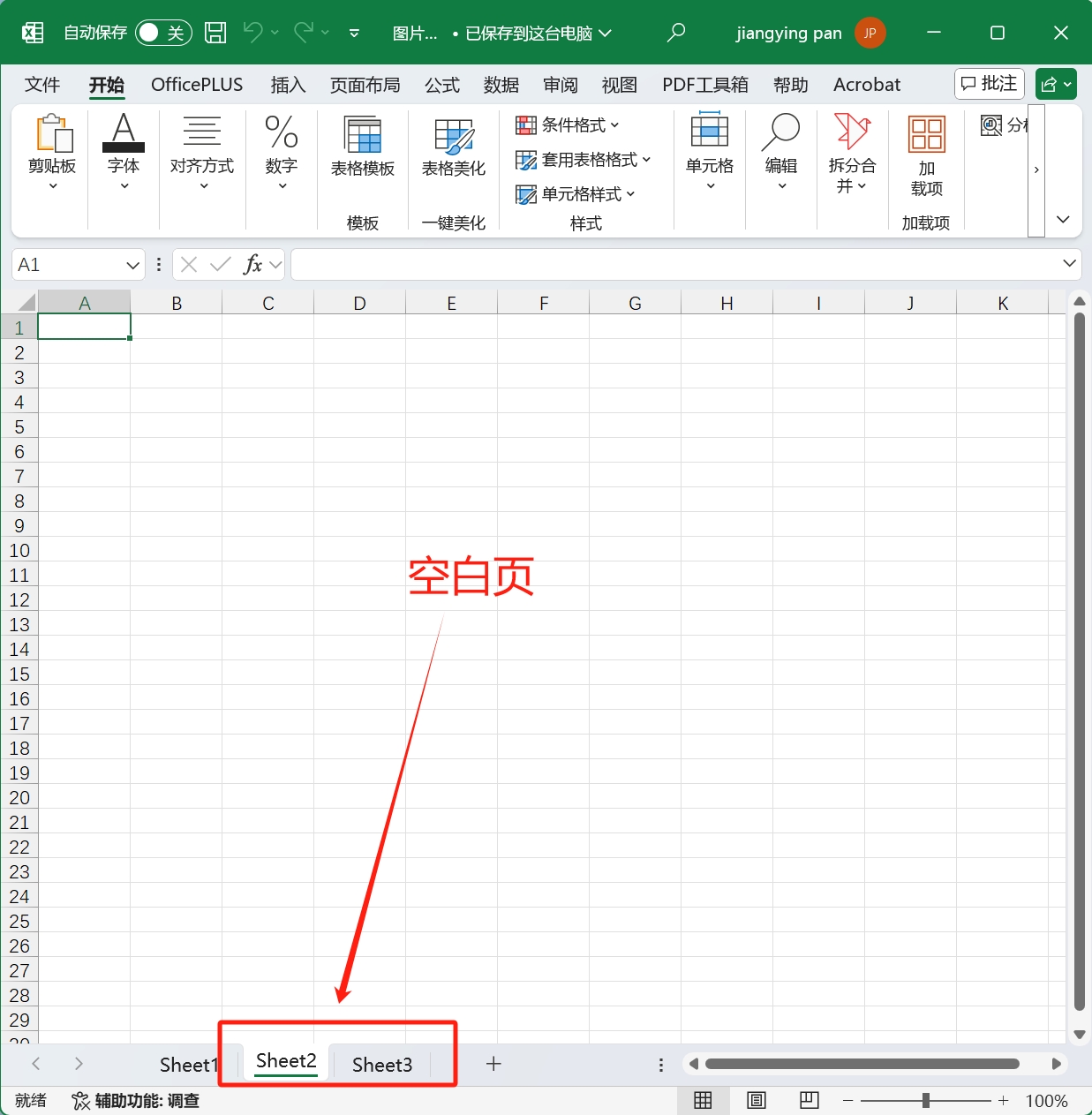Add a new worksheet with plus button
Viewport: 1092px width, 1115px height.
tap(493, 1065)
